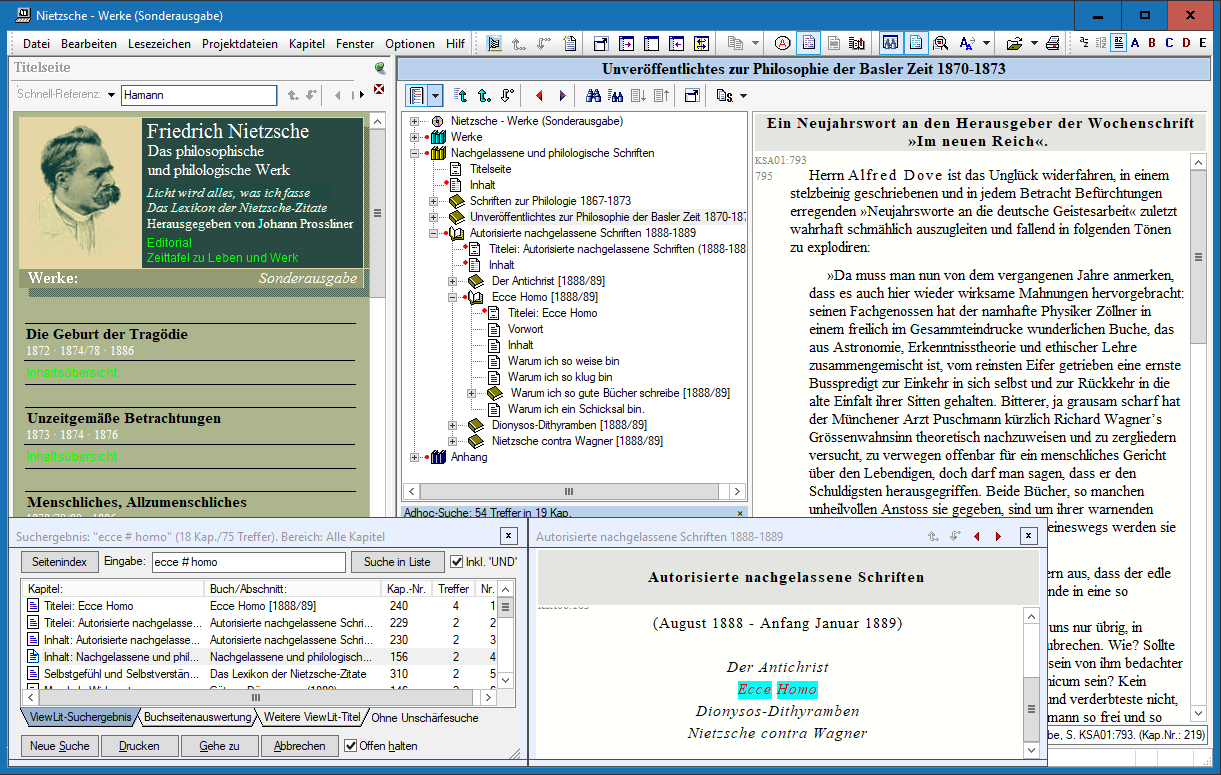Click the printer icon in main toolbar

(x=1052, y=43)
